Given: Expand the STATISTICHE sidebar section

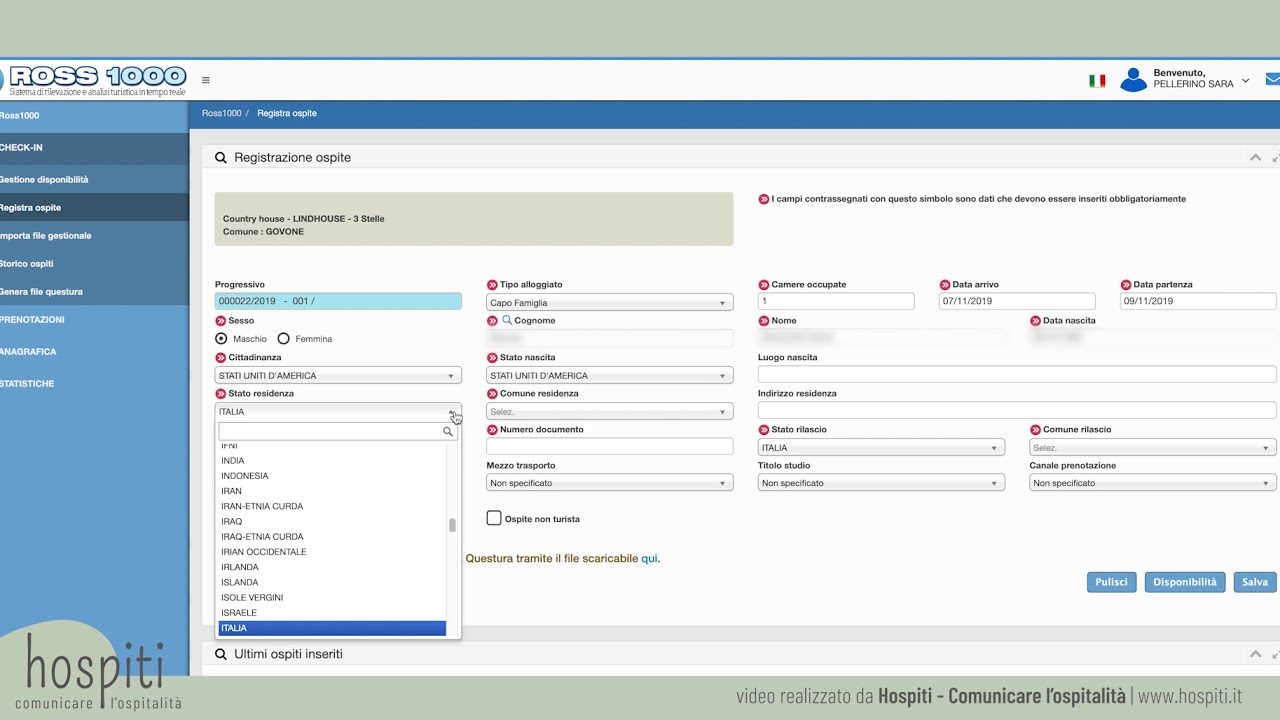Looking at the screenshot, I should point(94,384).
